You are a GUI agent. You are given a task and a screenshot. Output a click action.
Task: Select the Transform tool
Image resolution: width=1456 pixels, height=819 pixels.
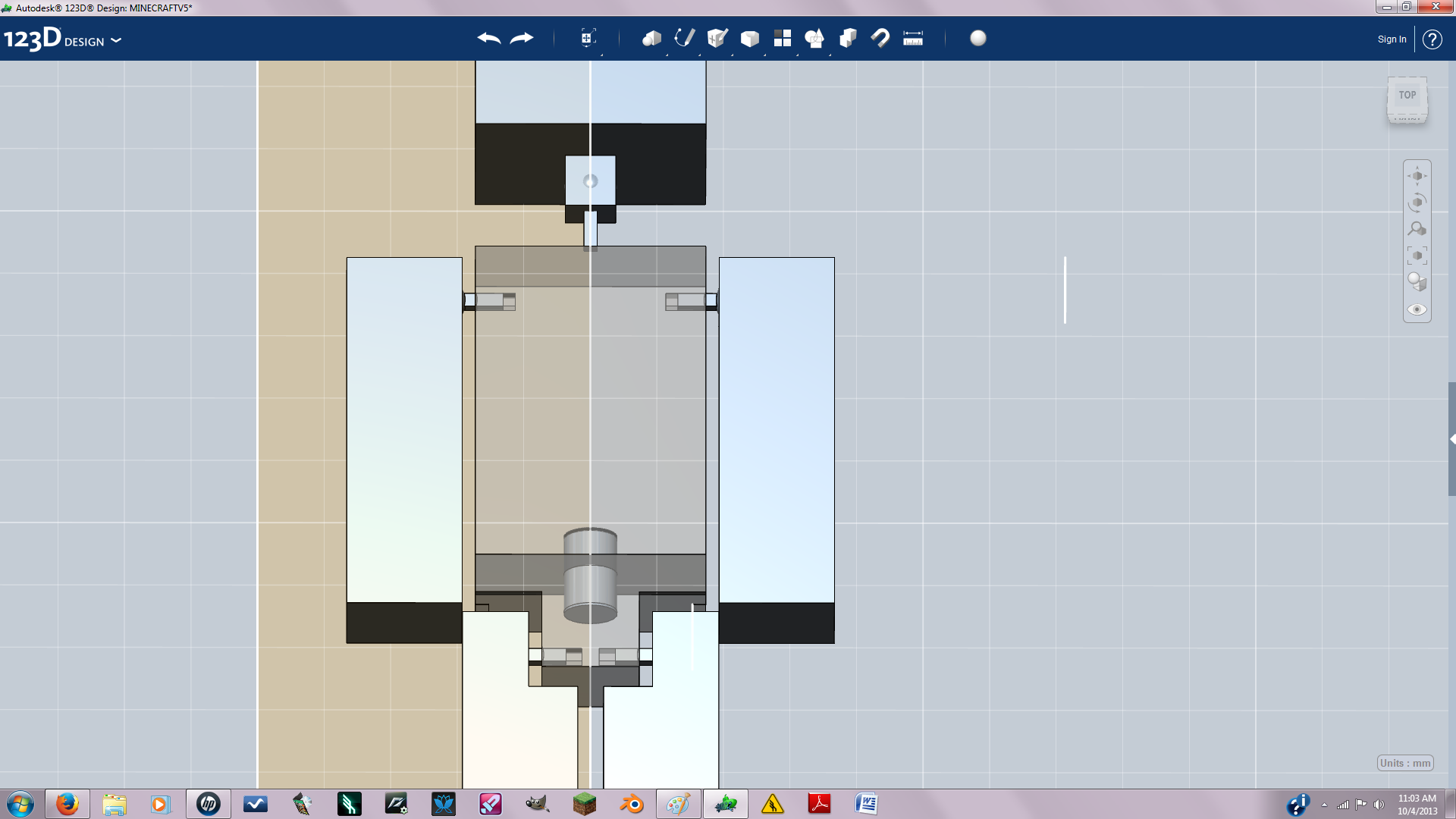click(588, 38)
